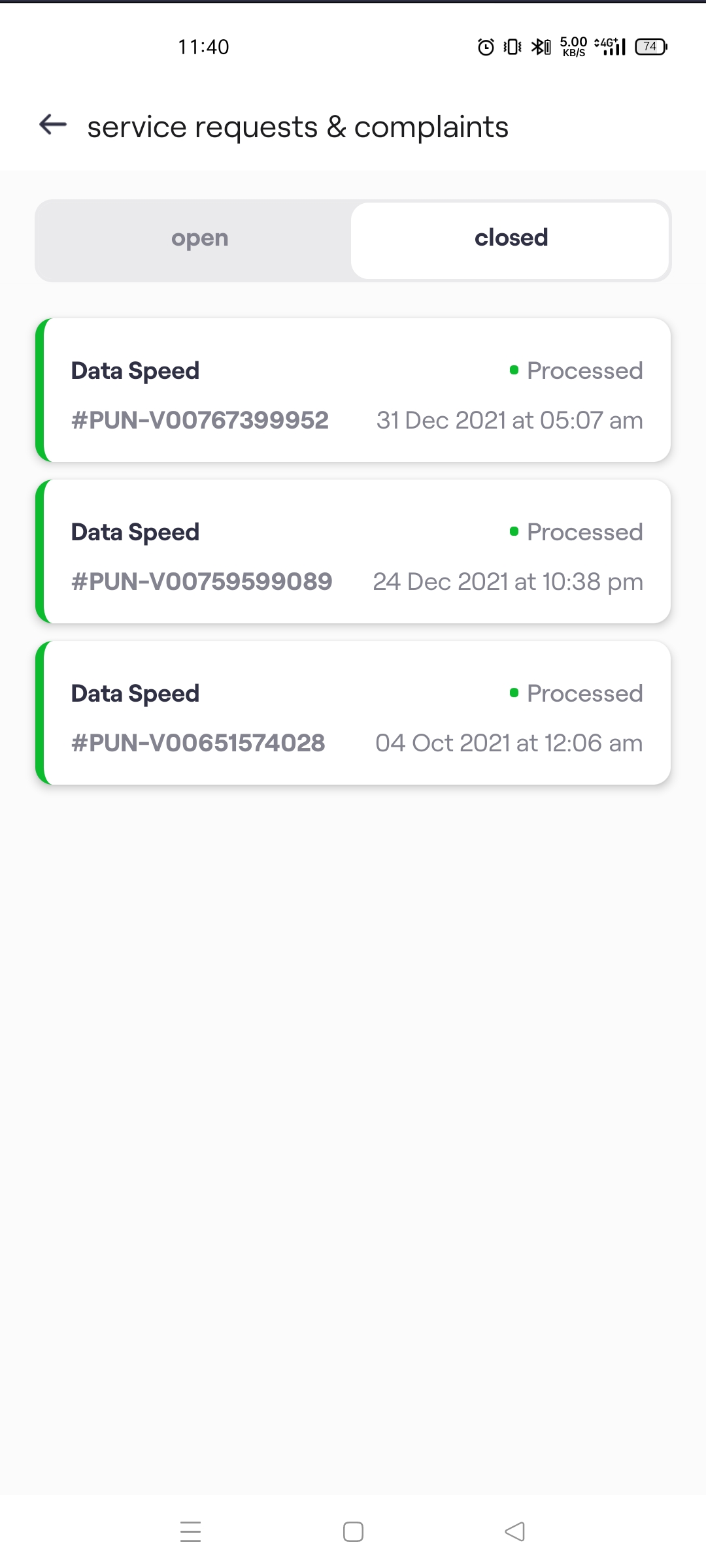Tap the 4G signal strength icon
This screenshot has height=1568, width=706.
(x=611, y=46)
